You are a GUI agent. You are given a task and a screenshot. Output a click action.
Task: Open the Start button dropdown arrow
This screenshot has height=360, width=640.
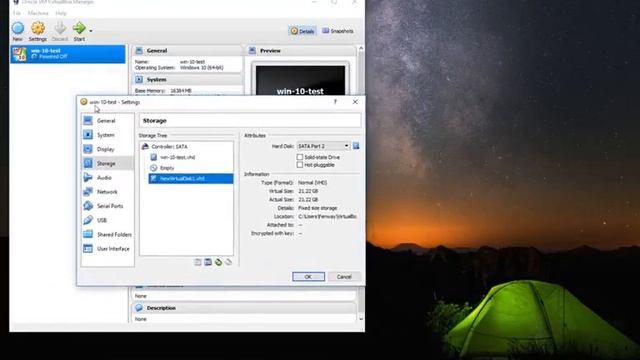(91, 31)
